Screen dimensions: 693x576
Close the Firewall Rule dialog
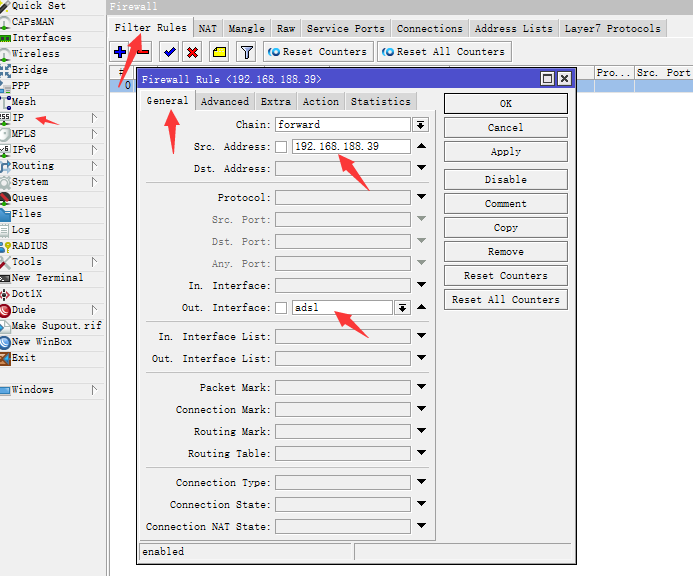(564, 79)
